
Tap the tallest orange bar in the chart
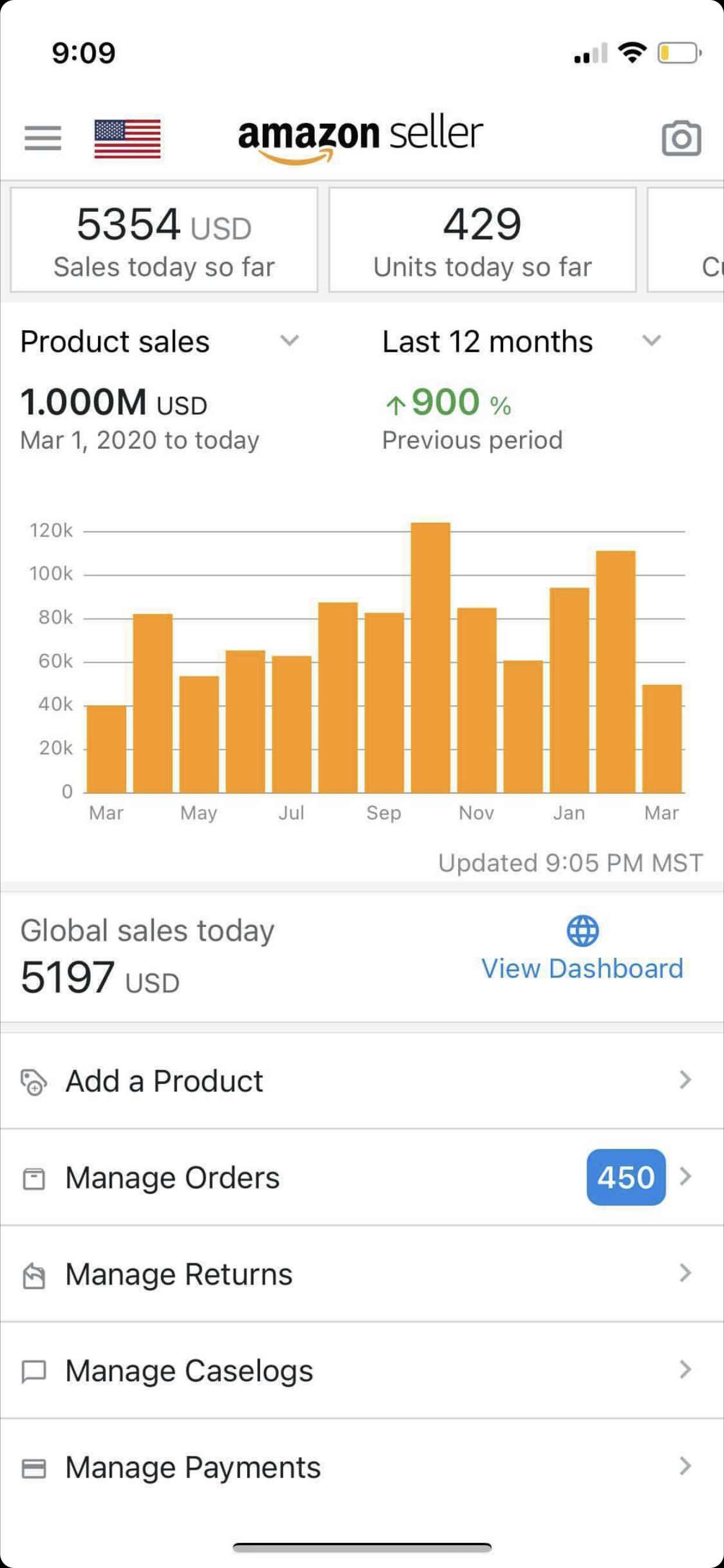click(430, 657)
